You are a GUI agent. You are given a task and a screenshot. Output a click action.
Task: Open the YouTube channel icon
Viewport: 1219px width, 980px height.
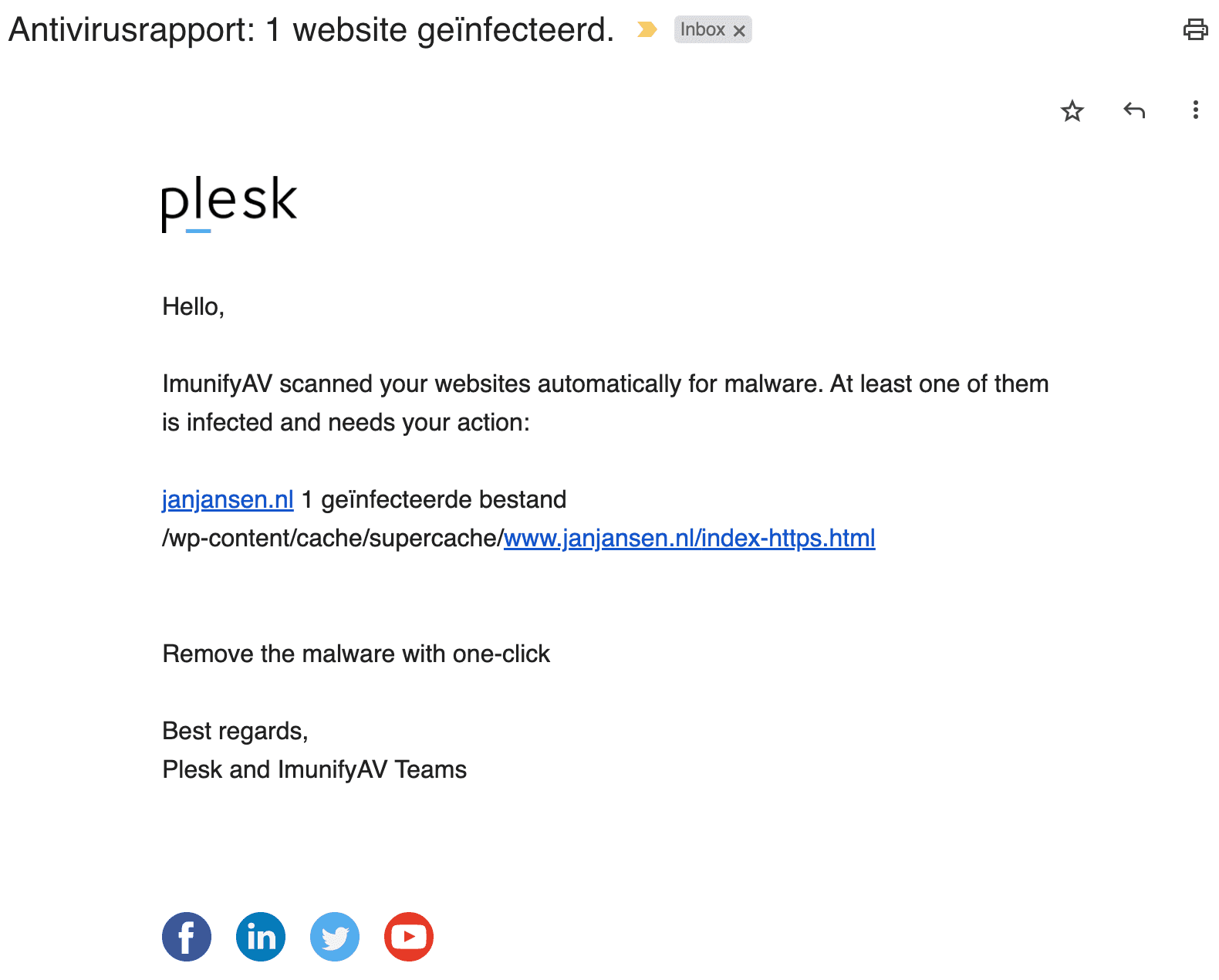coord(409,937)
